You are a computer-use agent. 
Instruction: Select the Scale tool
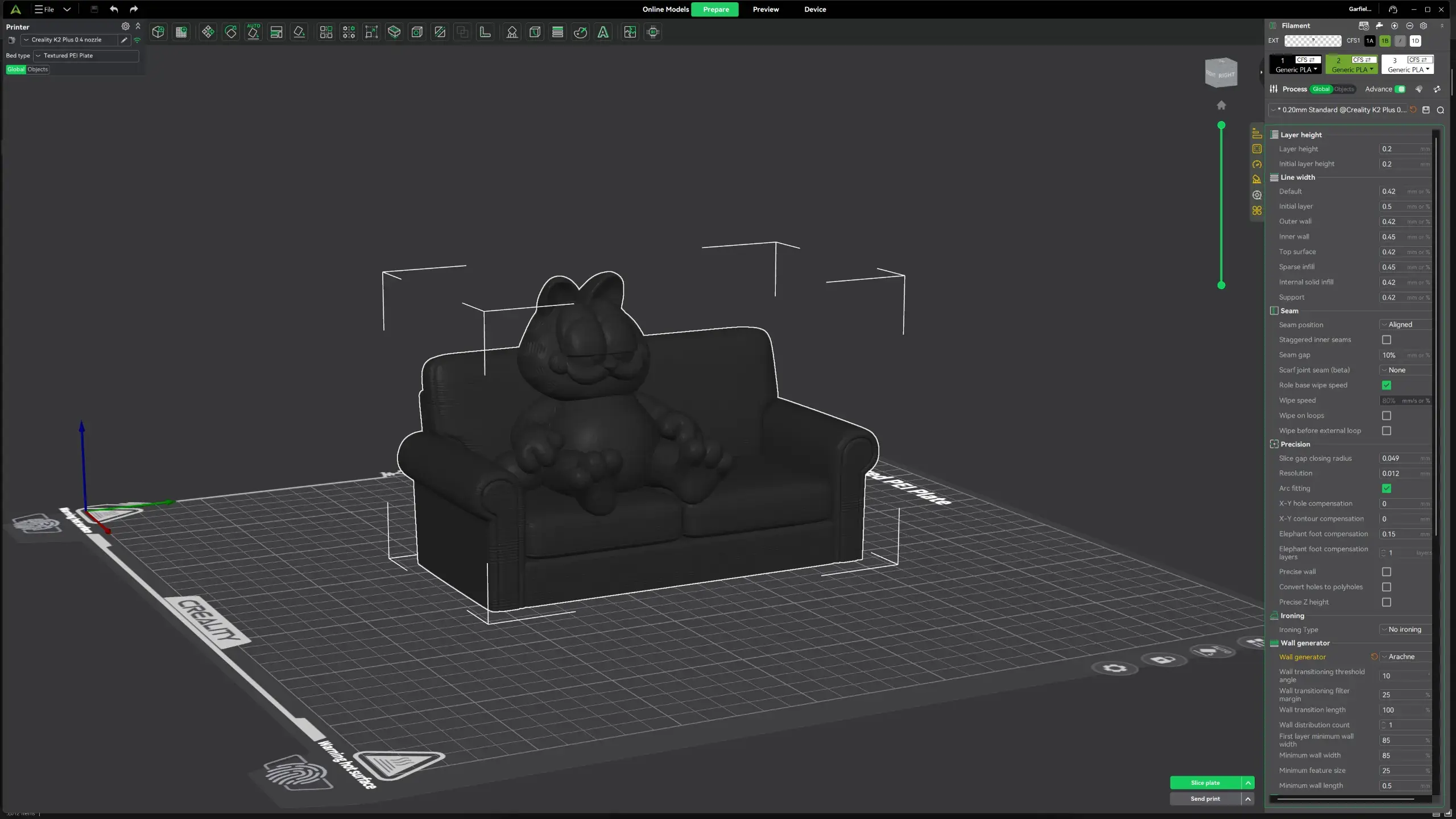[x=371, y=32]
